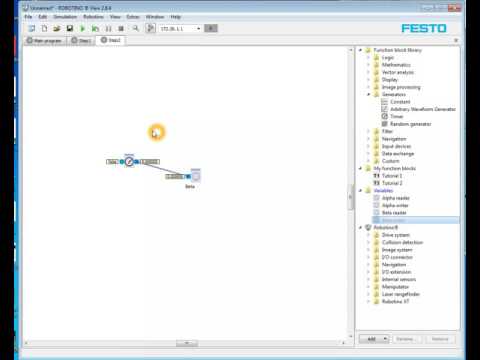Open the Help menu
The height and width of the screenshot is (360, 480).
[176, 17]
